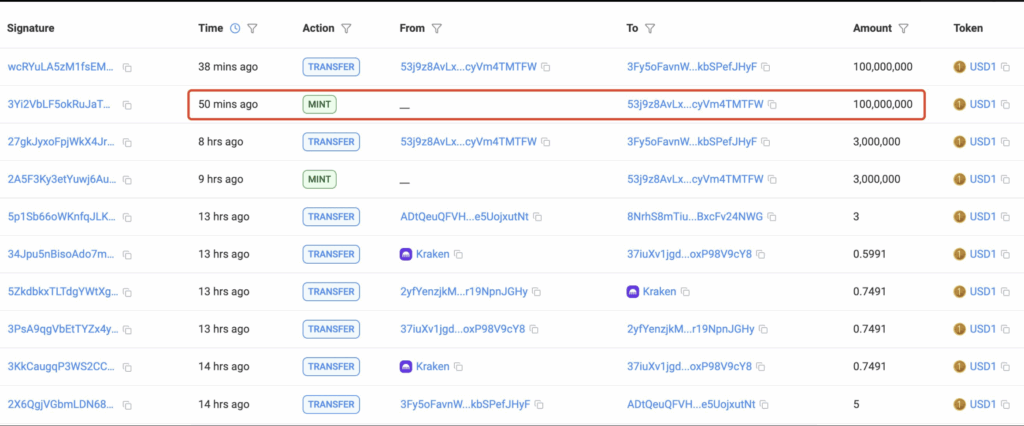The height and width of the screenshot is (426, 1024).
Task: Copy the 5ZkdbkxTLTdgYWtXg signature
Action: pyautogui.click(x=127, y=292)
